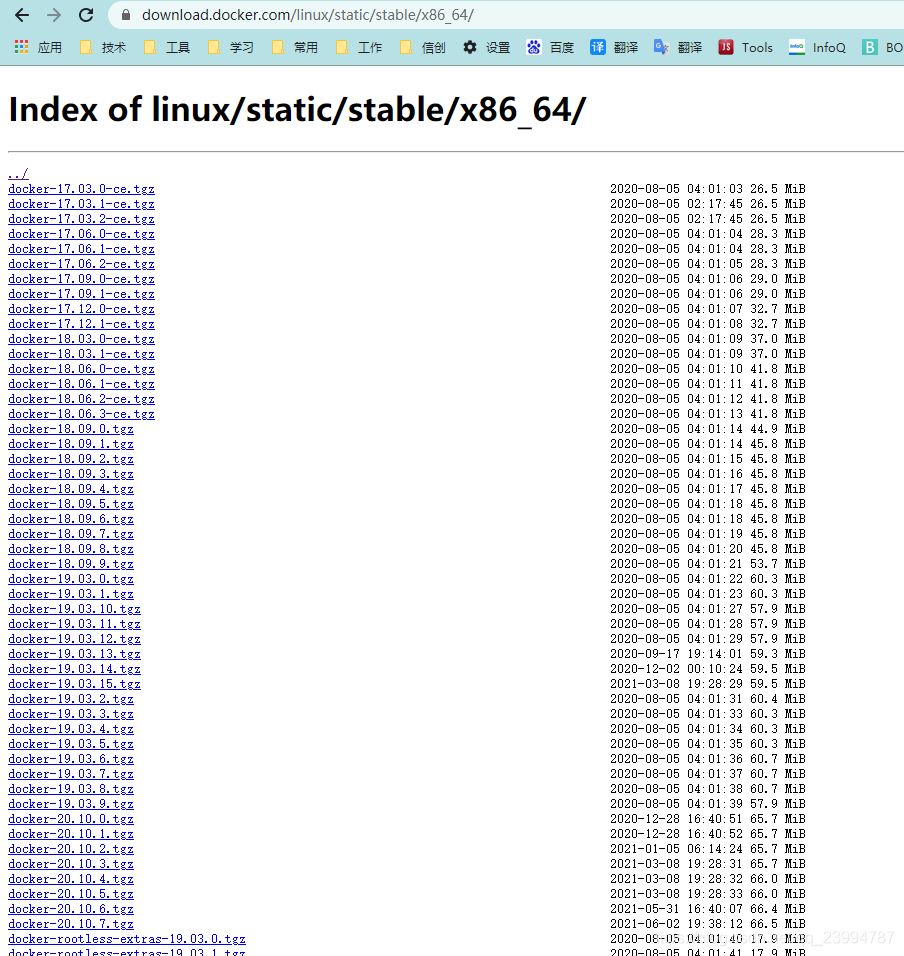Screen dimensions: 904x956
Task: Go to parent directory ../ link
Action: (18, 174)
